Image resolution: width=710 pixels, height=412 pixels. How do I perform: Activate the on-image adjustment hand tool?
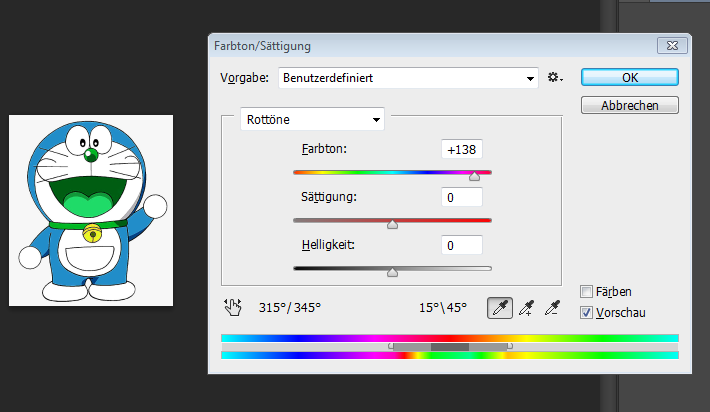(x=233, y=307)
